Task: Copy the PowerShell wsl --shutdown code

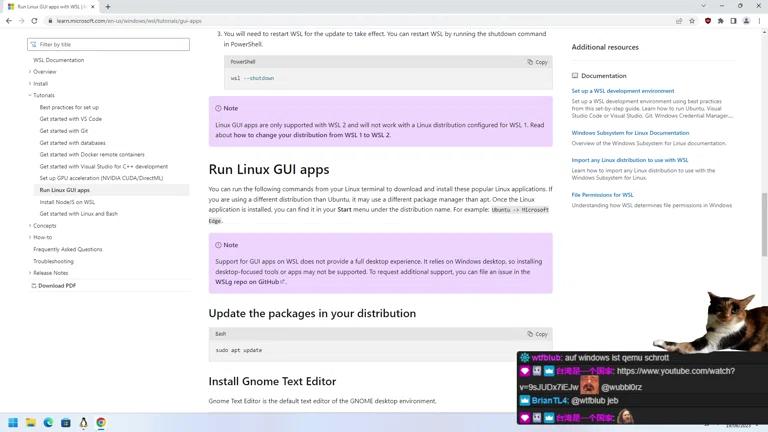Action: click(537, 62)
